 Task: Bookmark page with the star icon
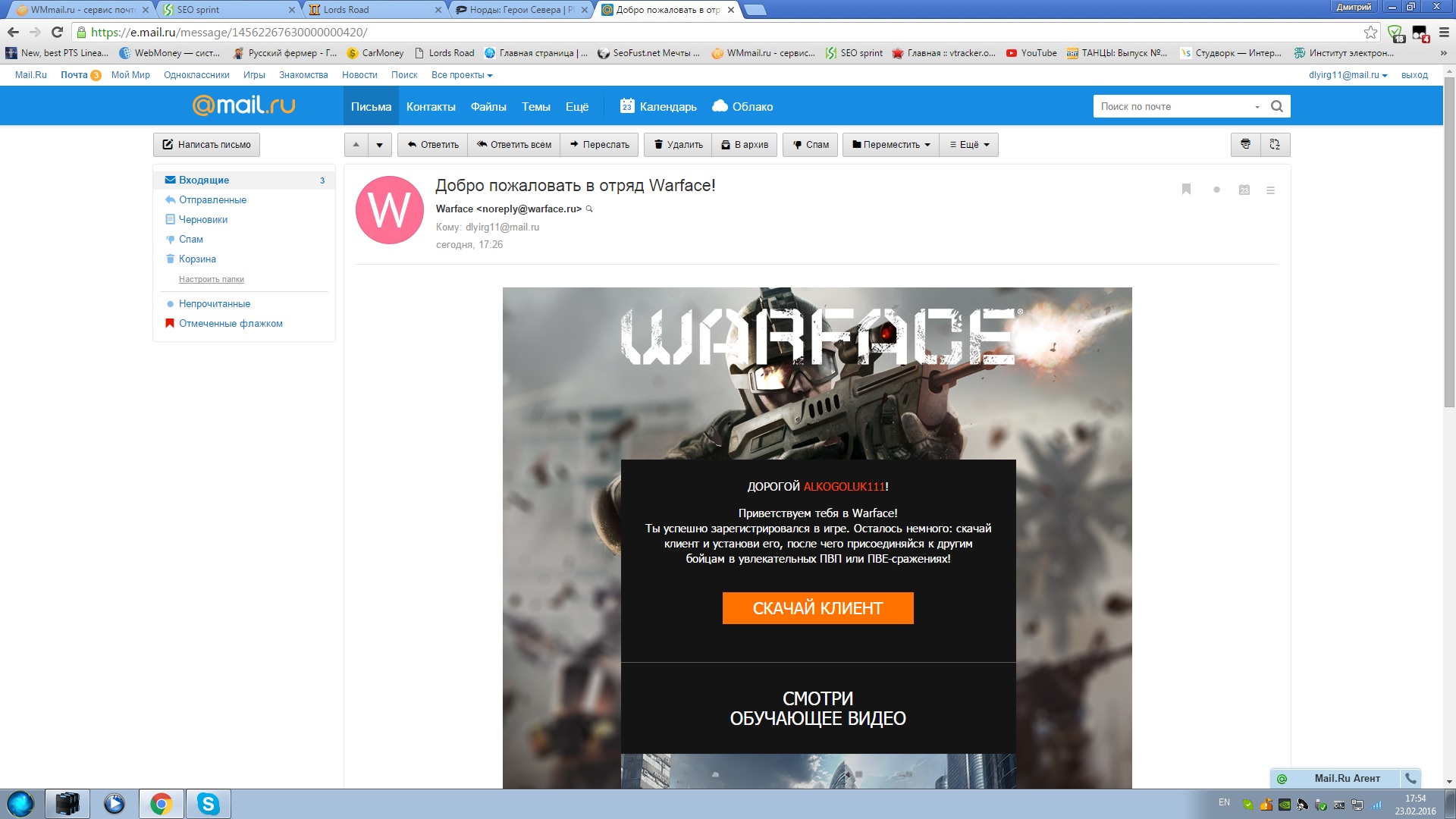[x=1370, y=32]
